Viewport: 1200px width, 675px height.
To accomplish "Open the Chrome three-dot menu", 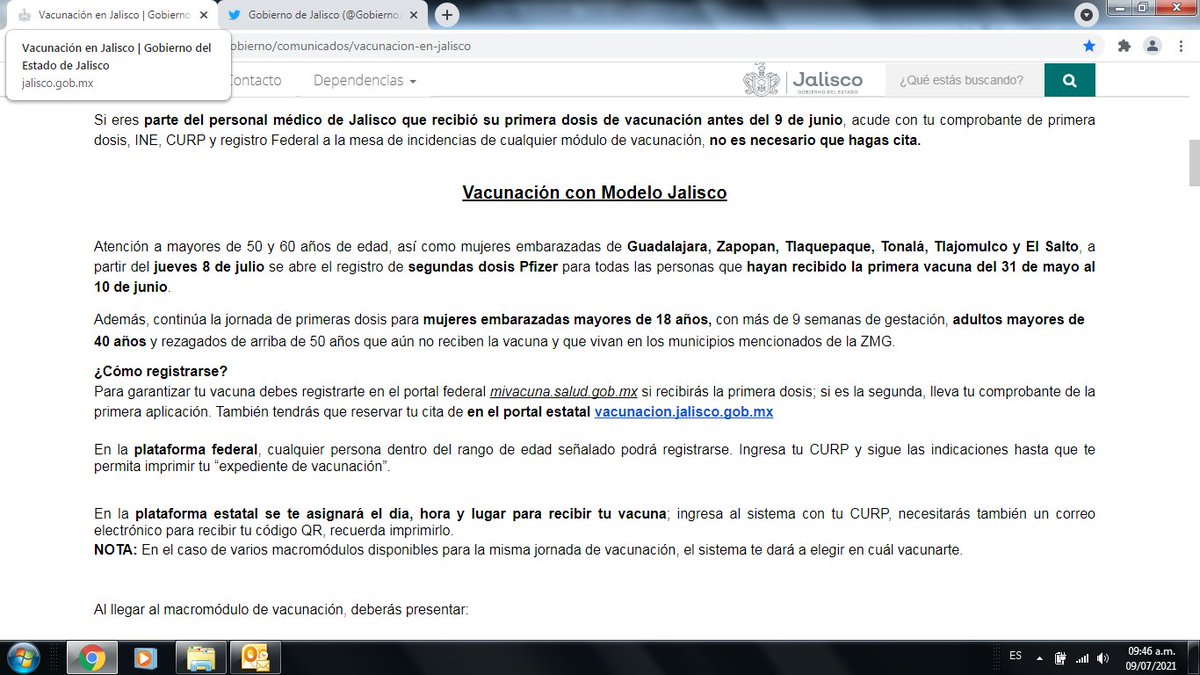I will pos(1183,46).
